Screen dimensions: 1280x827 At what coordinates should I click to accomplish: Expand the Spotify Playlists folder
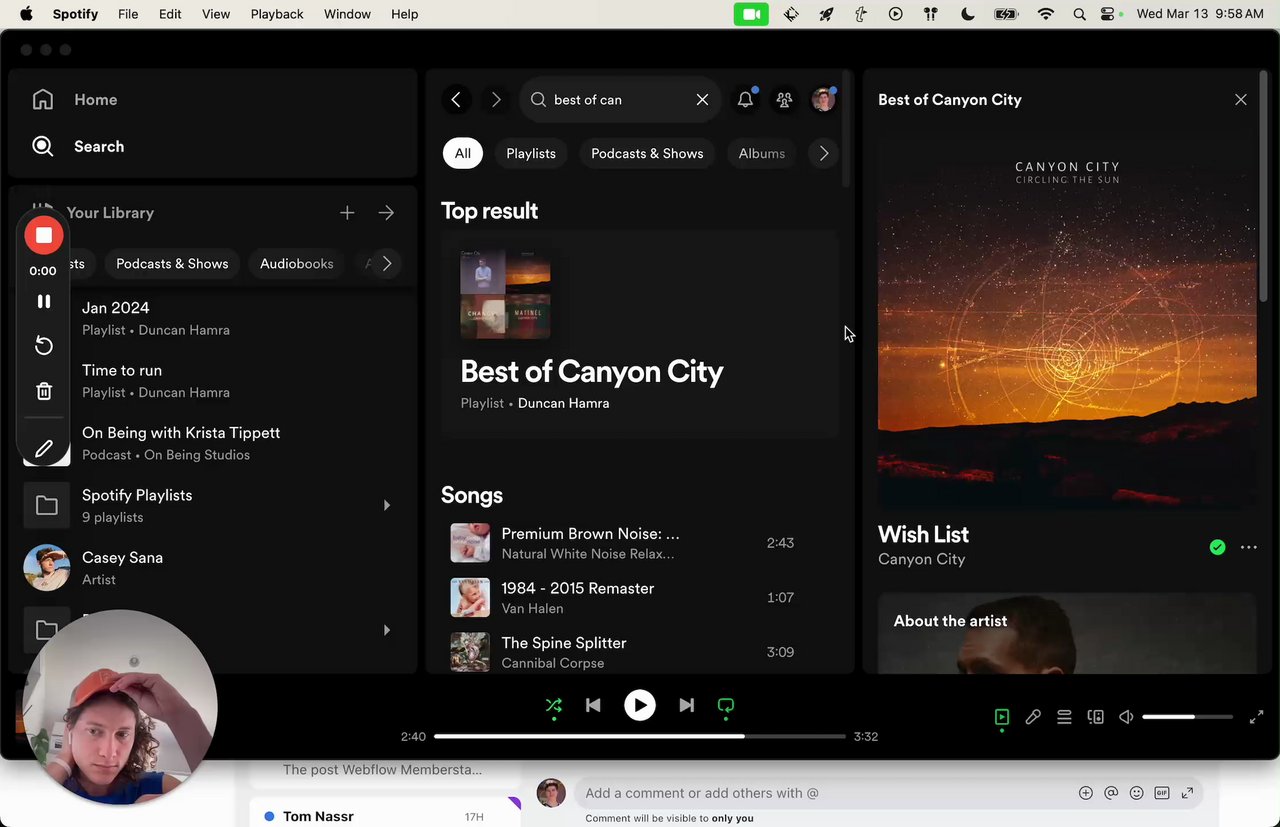(387, 505)
